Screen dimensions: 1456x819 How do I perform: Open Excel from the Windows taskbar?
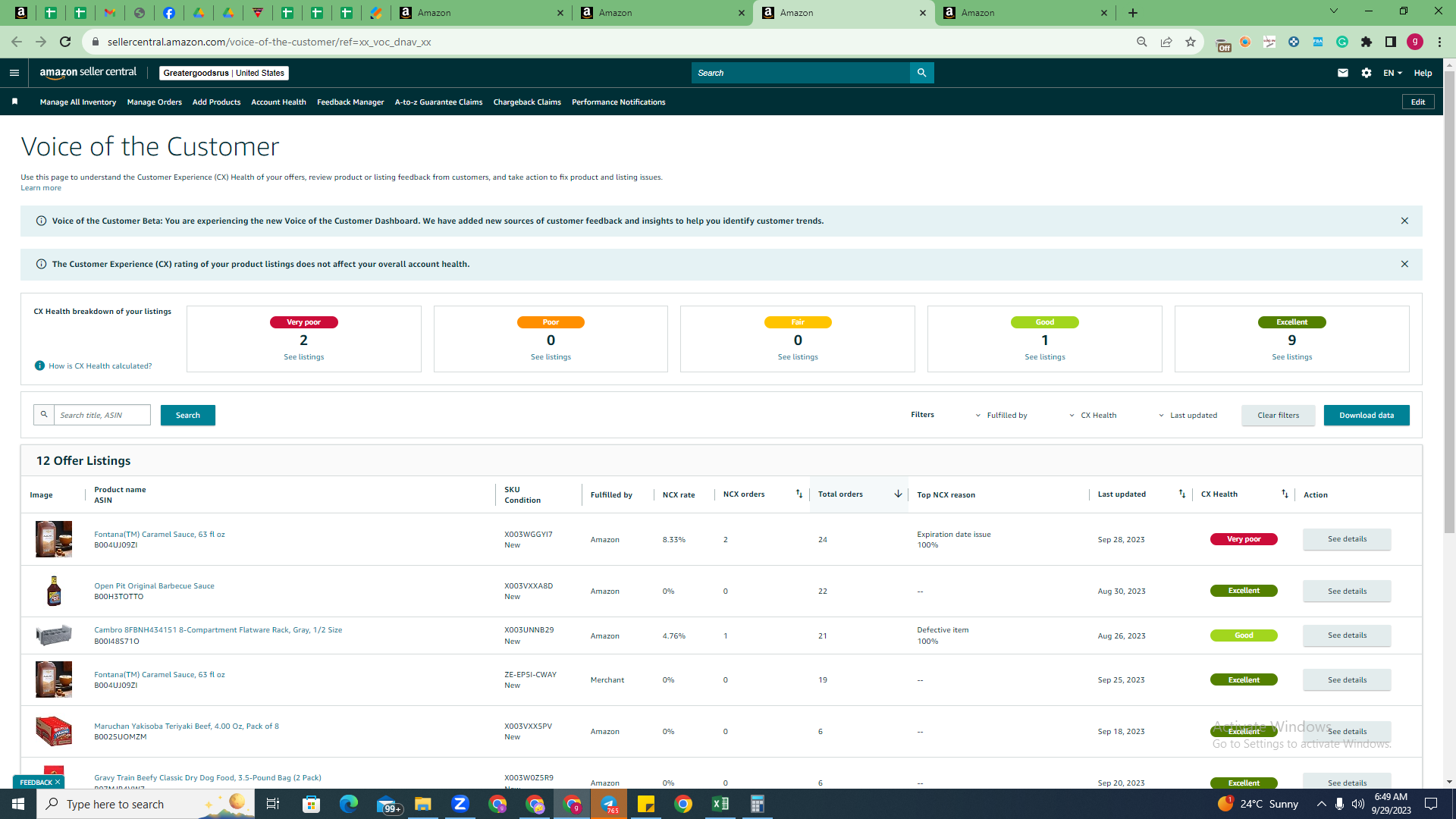pos(720,804)
